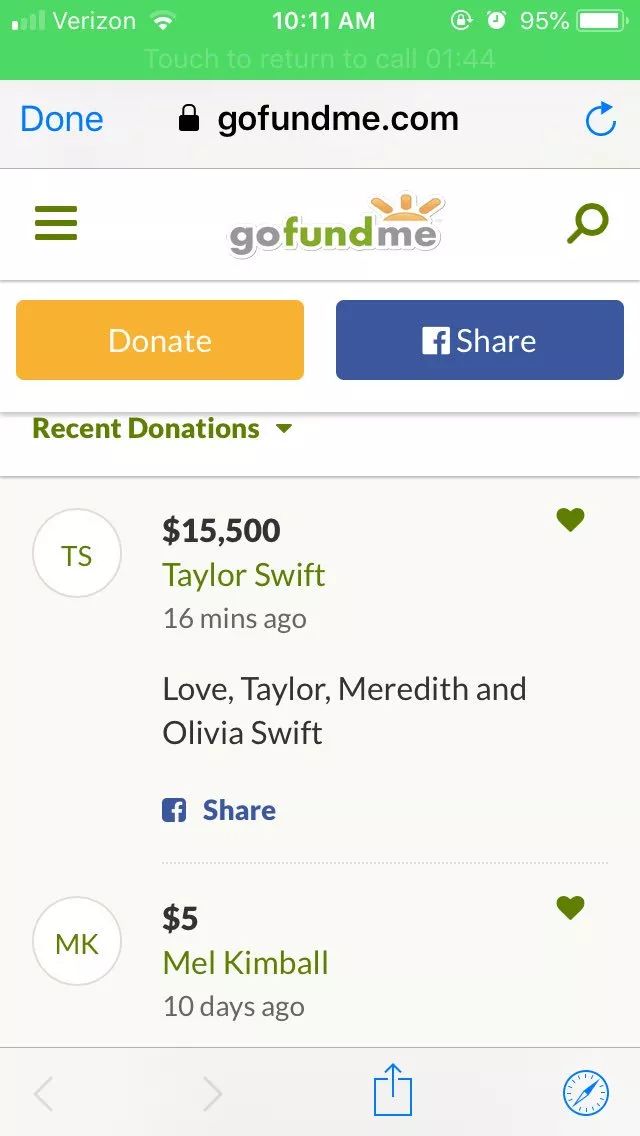Tap the green search magnifier icon

[x=587, y=224]
